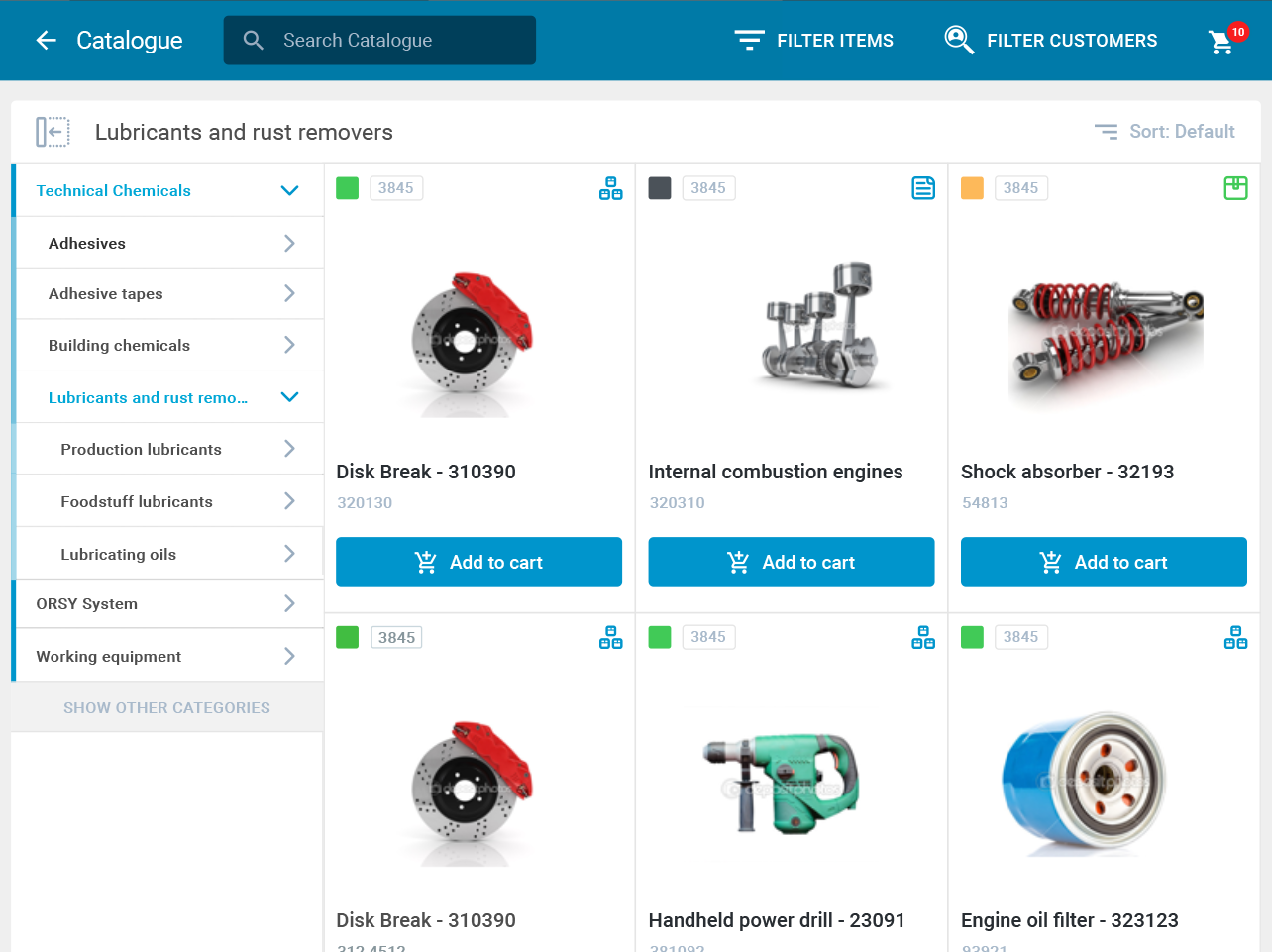This screenshot has width=1272, height=952.
Task: Click orange swatch on Shock absorber card
Action: pos(972,188)
